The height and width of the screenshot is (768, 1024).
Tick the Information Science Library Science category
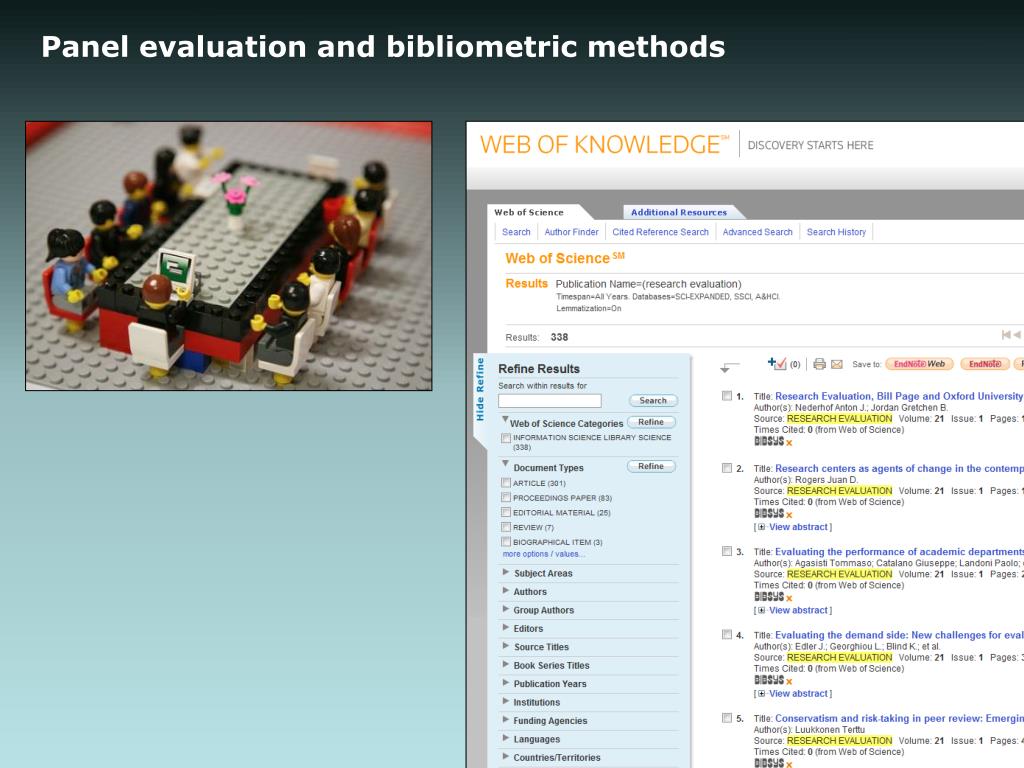pyautogui.click(x=505, y=438)
